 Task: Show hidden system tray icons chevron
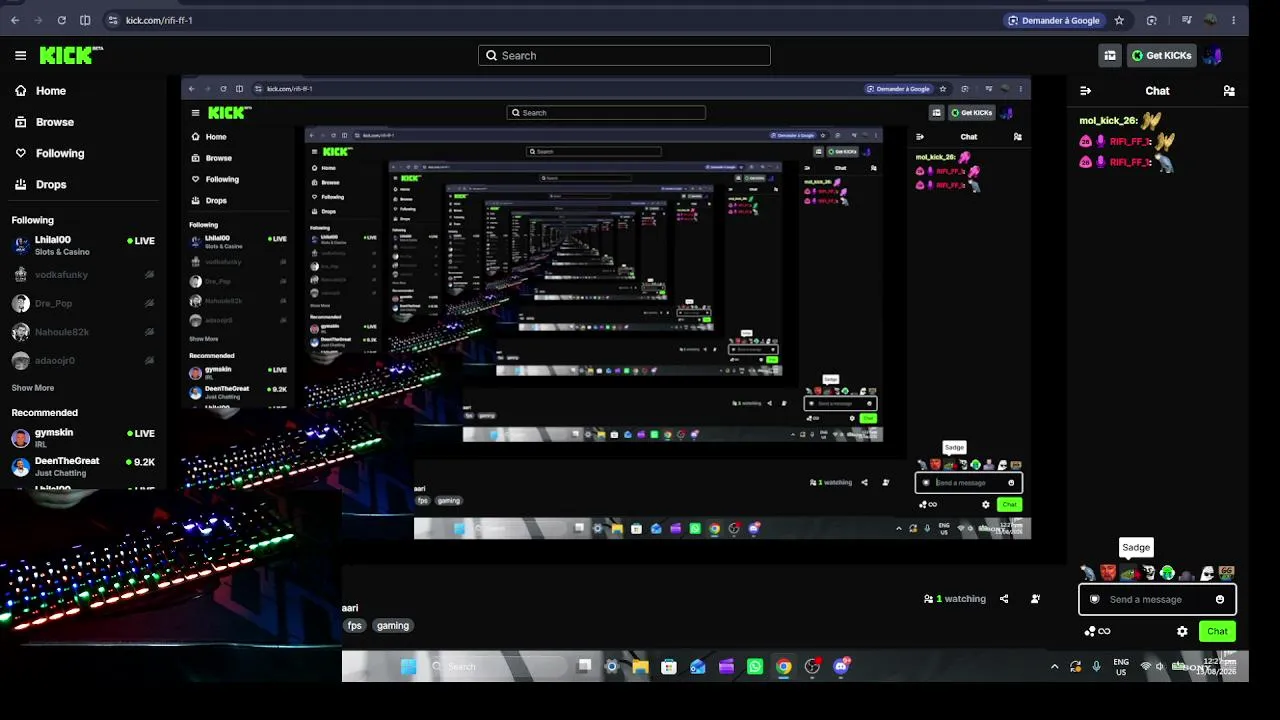(1054, 667)
